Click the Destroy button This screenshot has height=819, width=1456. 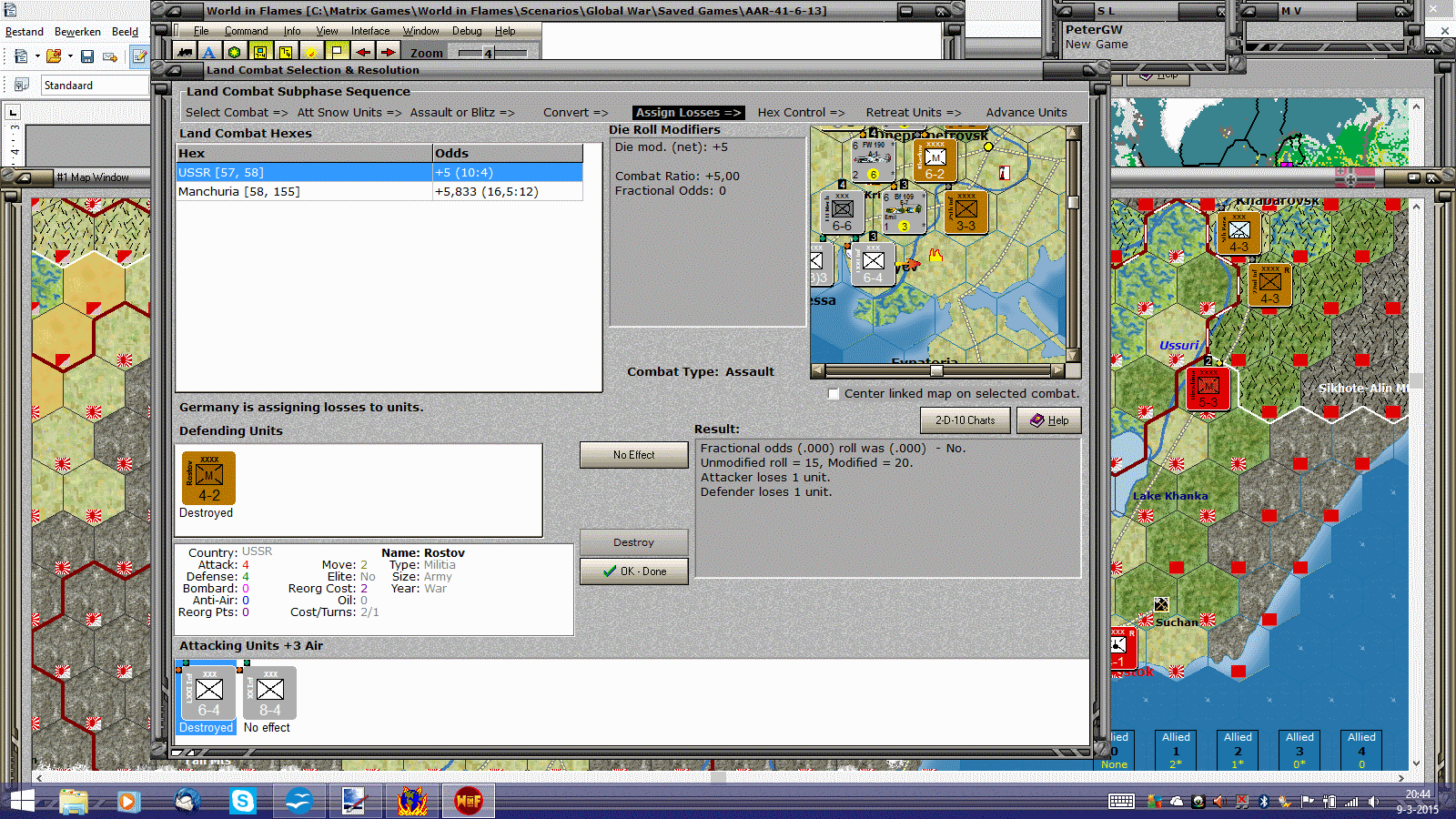[633, 542]
